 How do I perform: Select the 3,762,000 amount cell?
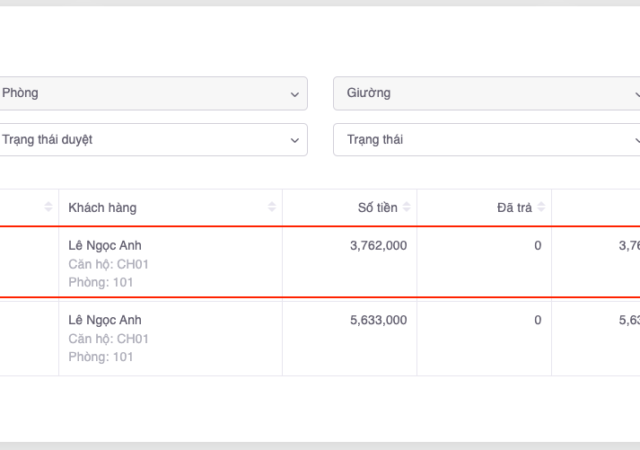click(378, 245)
